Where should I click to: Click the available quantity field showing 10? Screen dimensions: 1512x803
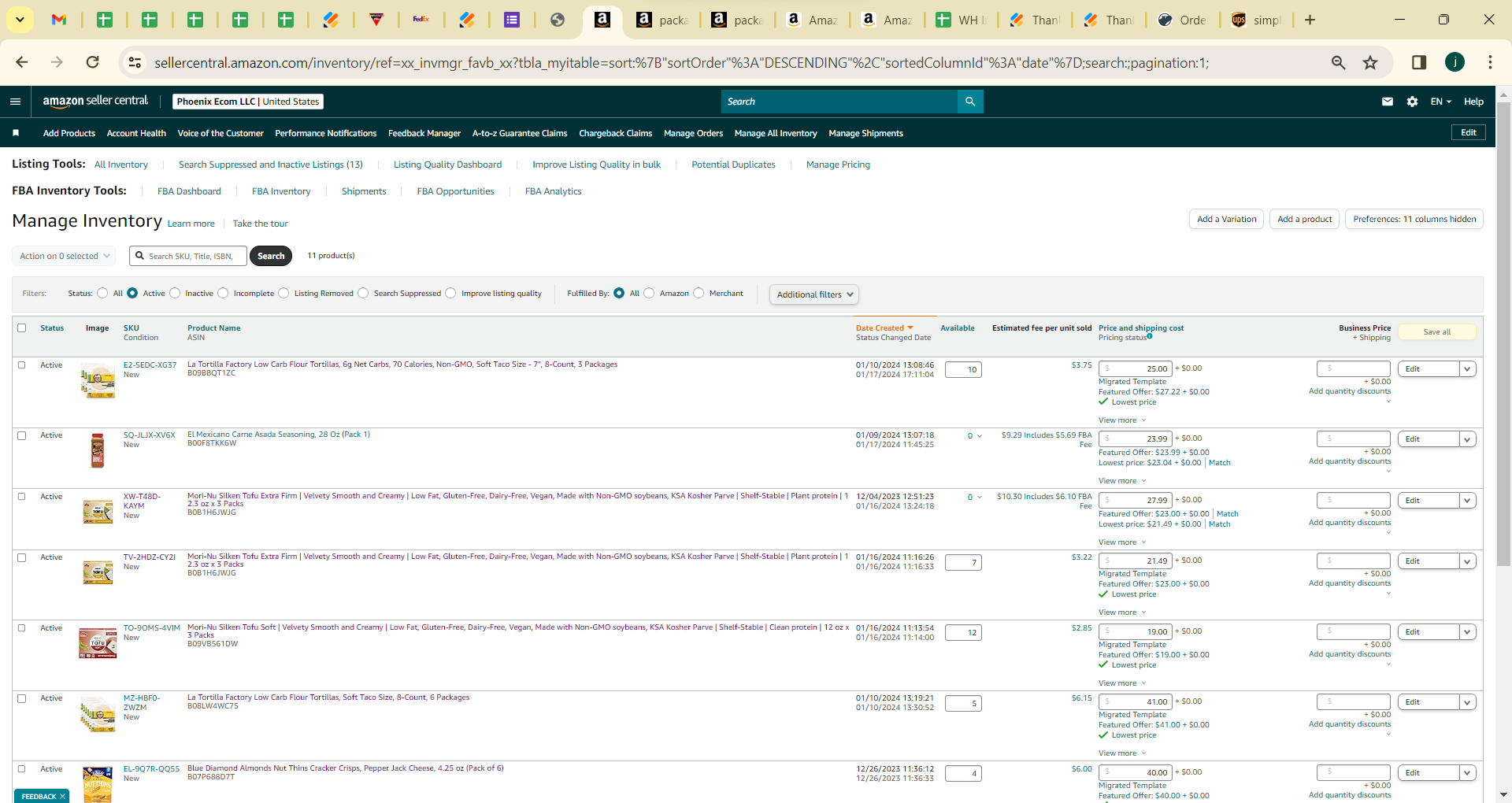point(963,370)
